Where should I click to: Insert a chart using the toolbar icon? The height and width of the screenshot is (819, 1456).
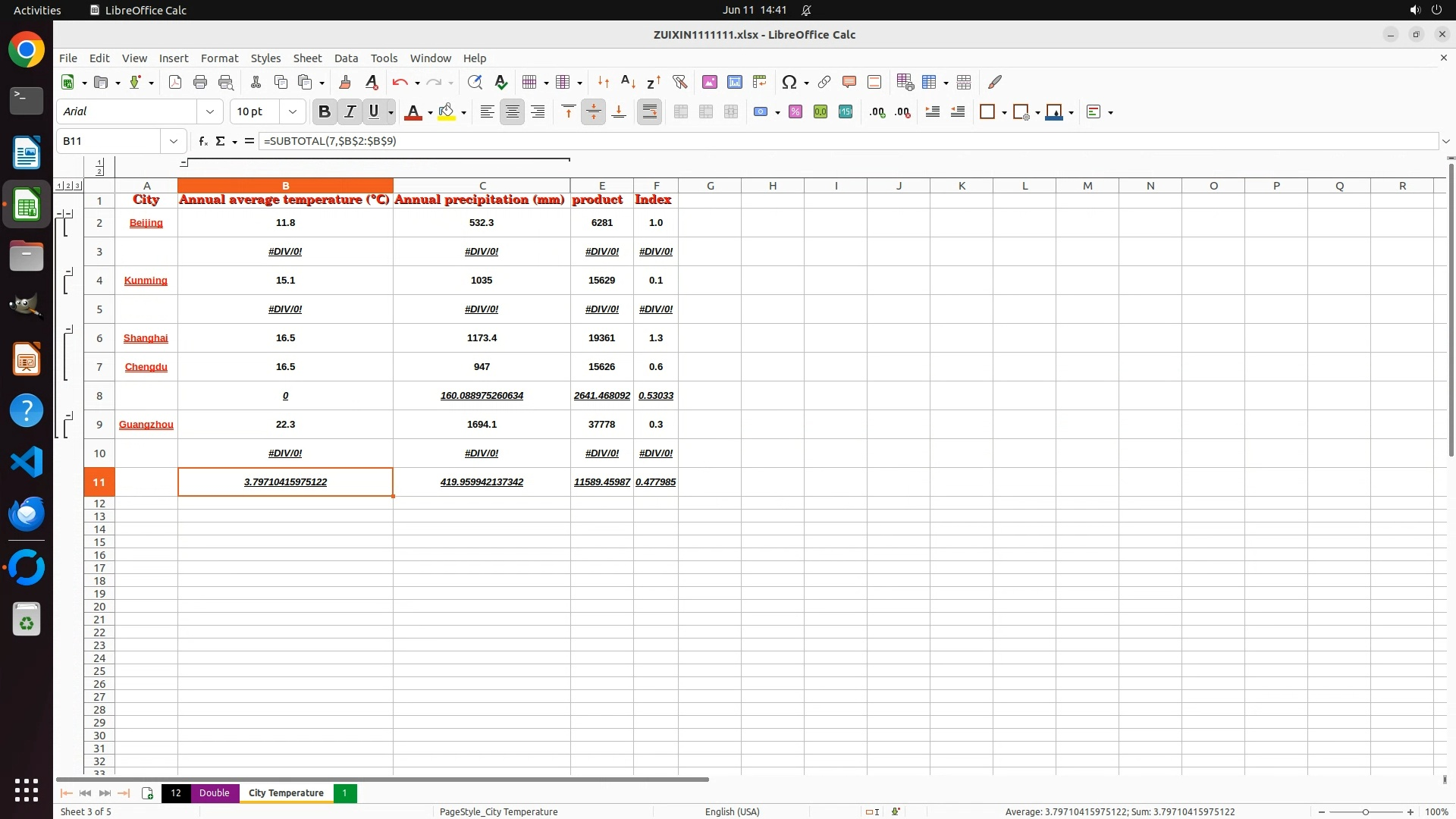pyautogui.click(x=734, y=82)
